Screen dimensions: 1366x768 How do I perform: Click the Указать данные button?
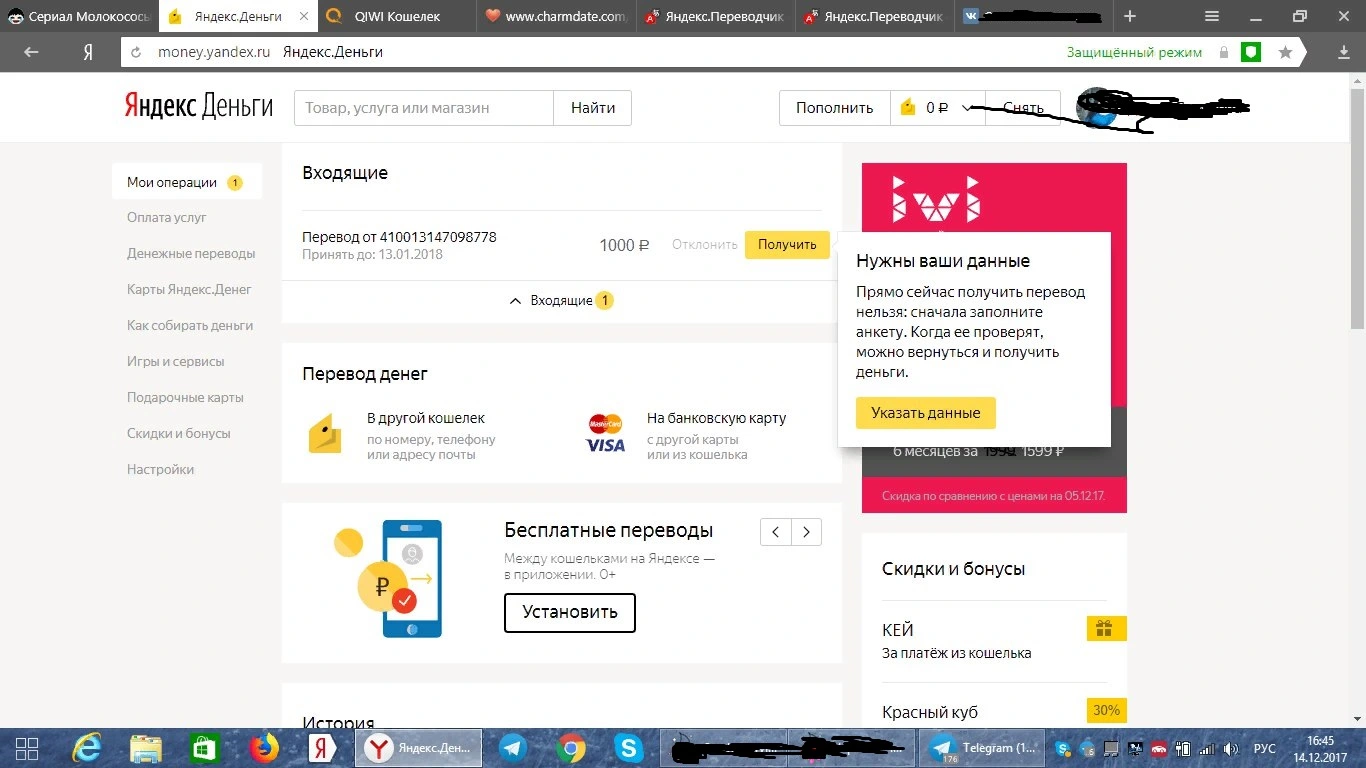(x=926, y=413)
